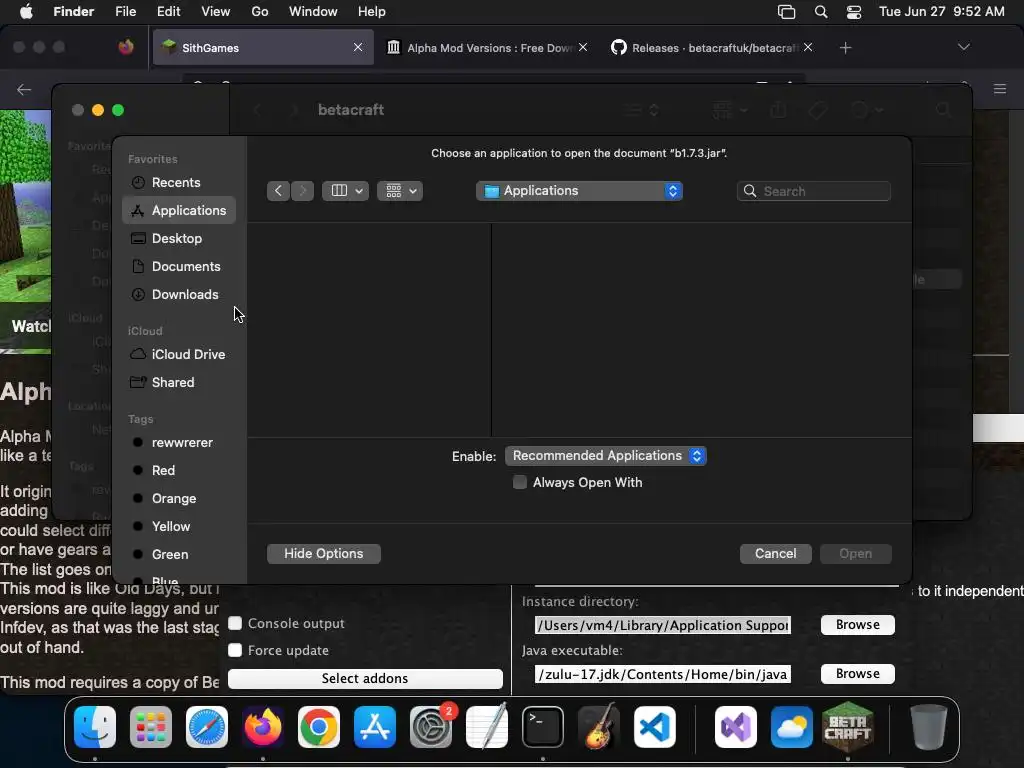Open the View menu
This screenshot has height=768, width=1024.
coord(216,12)
